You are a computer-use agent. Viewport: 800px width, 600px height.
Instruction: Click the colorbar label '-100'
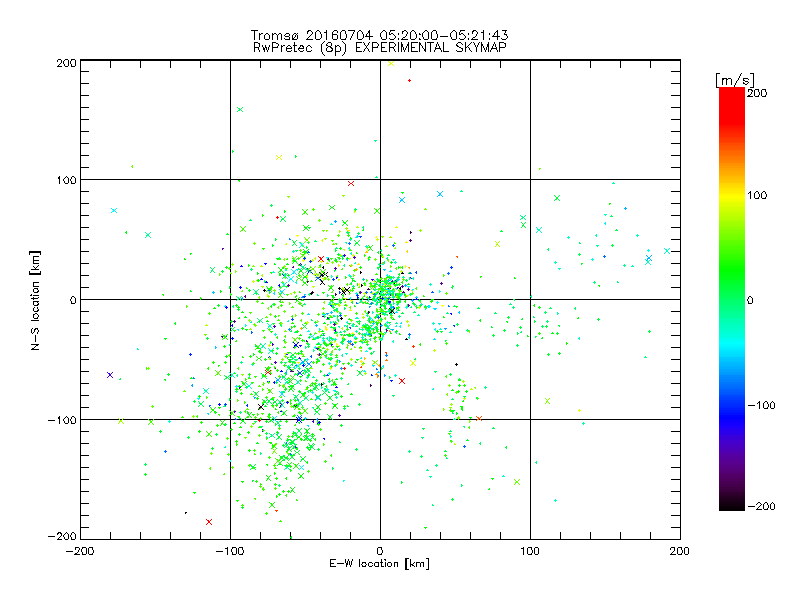tap(761, 406)
